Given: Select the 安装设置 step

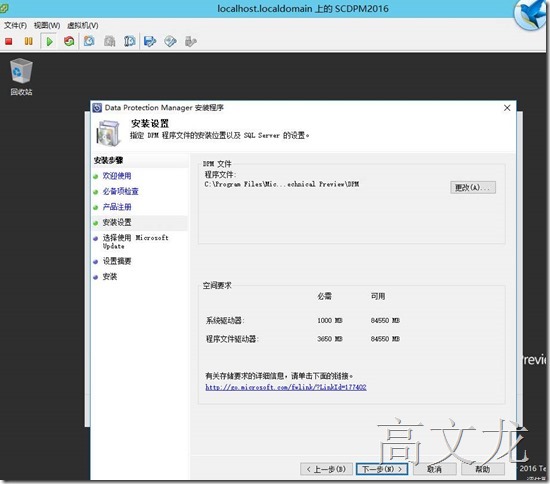Looking at the screenshot, I should (117, 222).
